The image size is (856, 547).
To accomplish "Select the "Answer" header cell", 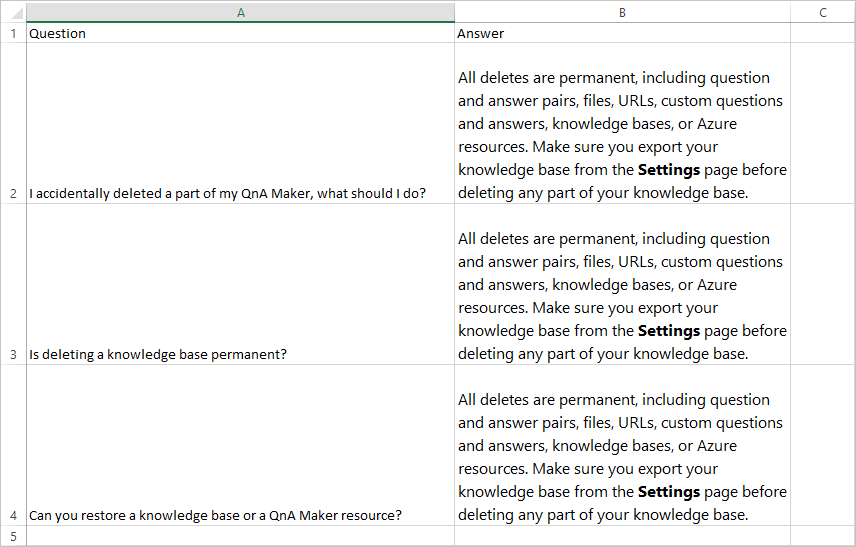I will [x=622, y=33].
